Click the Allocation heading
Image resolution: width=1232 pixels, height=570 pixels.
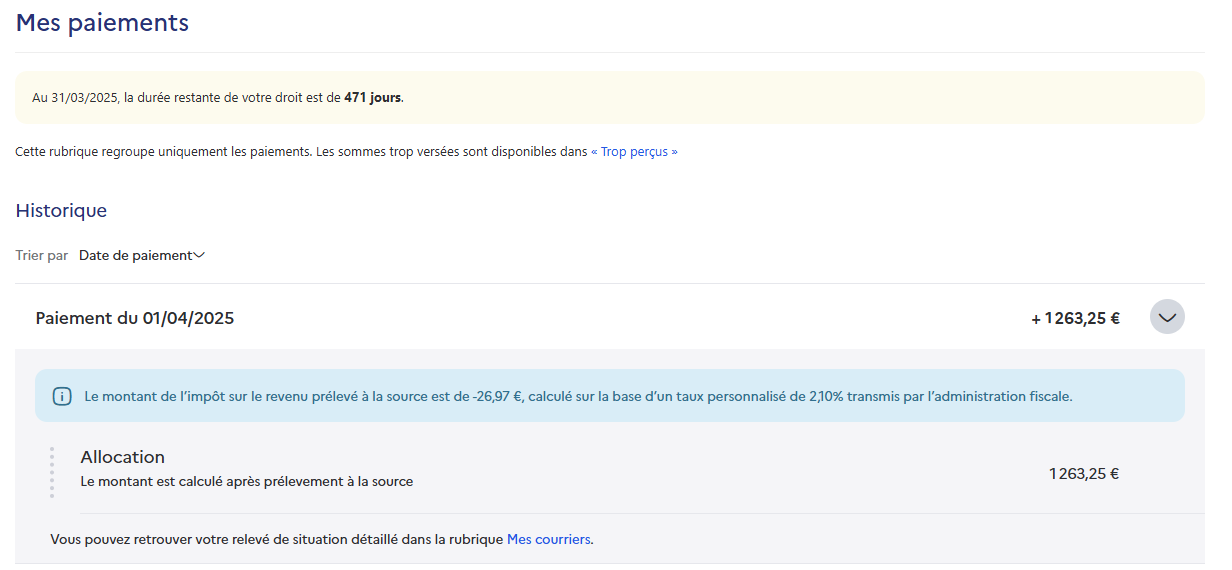pyautogui.click(x=123, y=457)
